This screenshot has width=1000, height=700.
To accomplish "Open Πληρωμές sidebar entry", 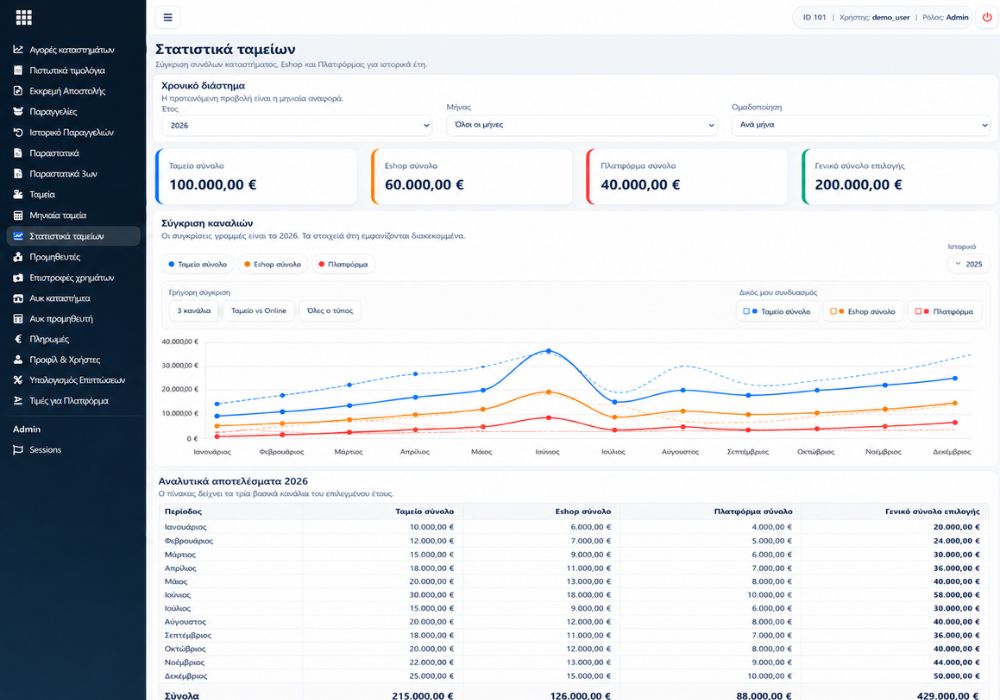I will coord(72,339).
